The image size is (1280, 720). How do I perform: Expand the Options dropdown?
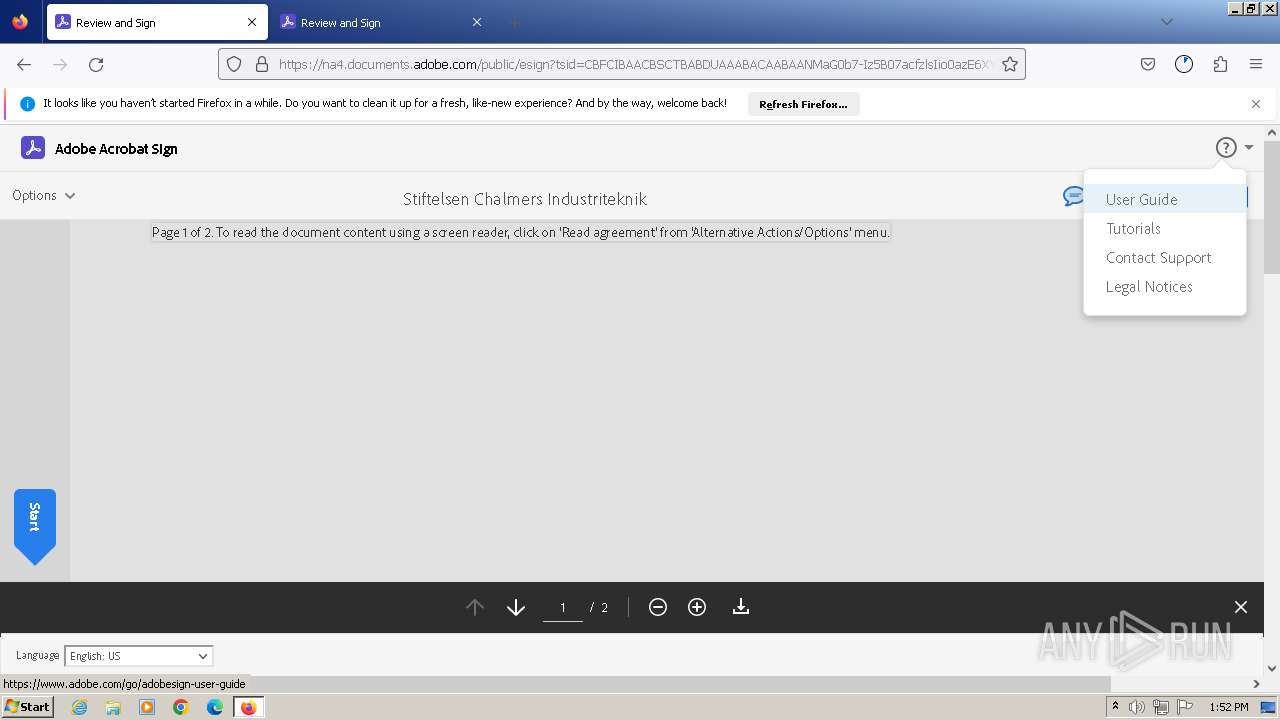pos(44,195)
